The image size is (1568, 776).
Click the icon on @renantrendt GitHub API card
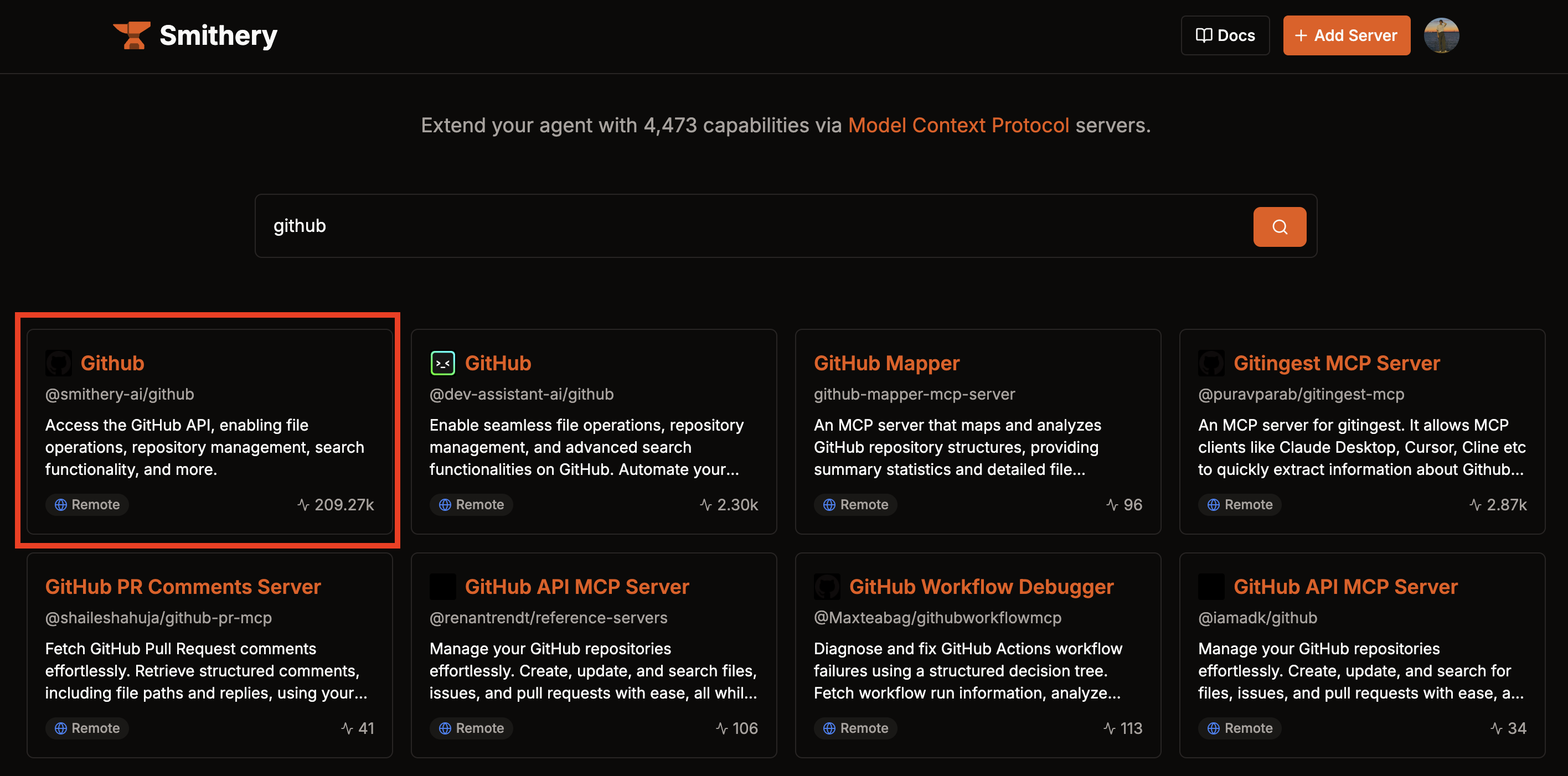[x=442, y=587]
